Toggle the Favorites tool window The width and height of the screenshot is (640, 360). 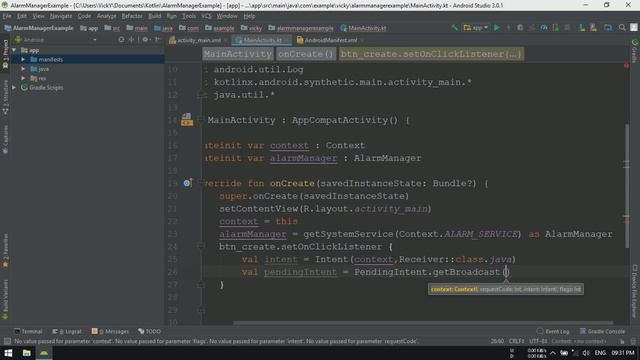pyautogui.click(x=5, y=250)
